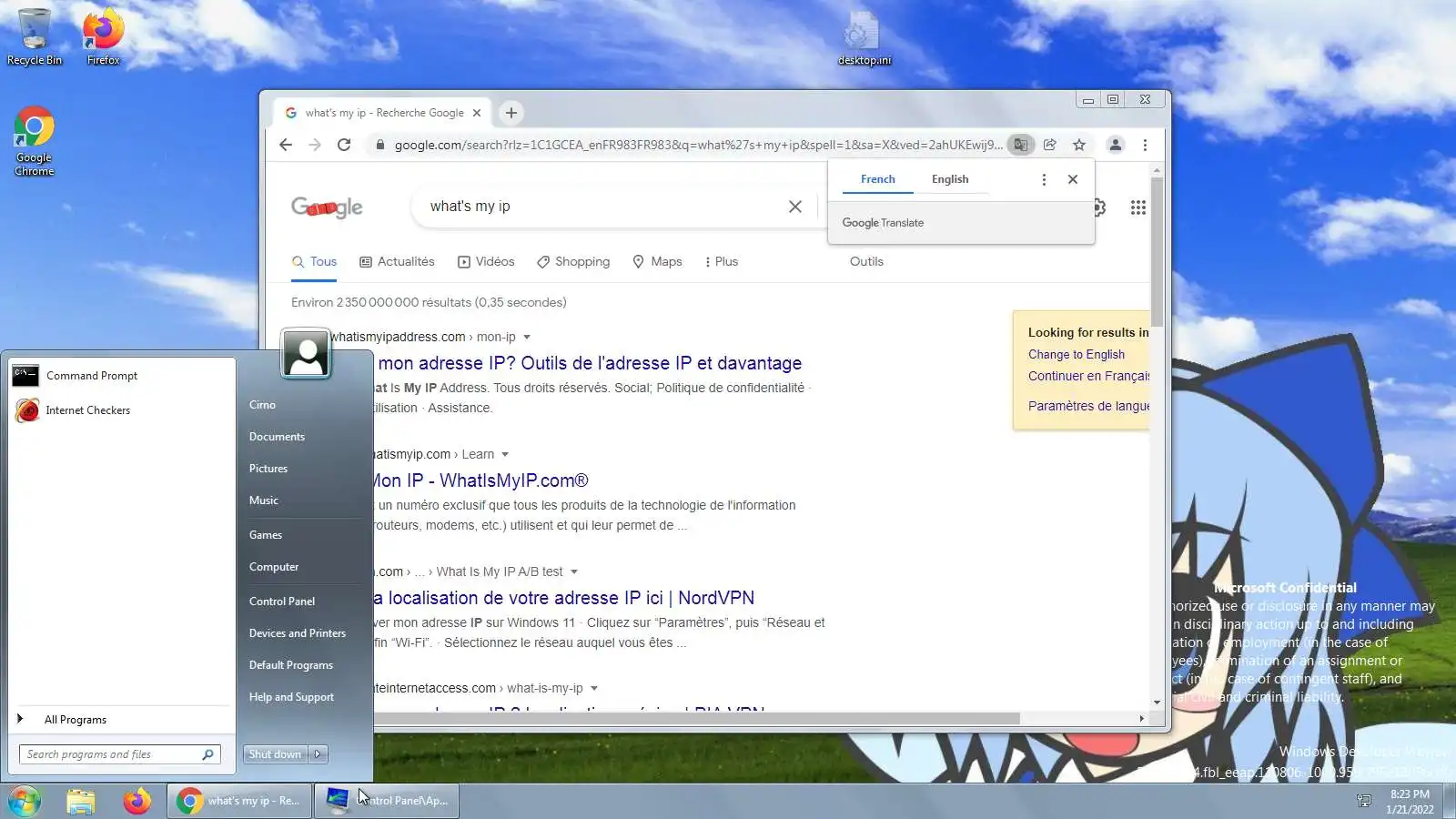
Task: Switch to Maps search tab
Action: [x=657, y=262]
